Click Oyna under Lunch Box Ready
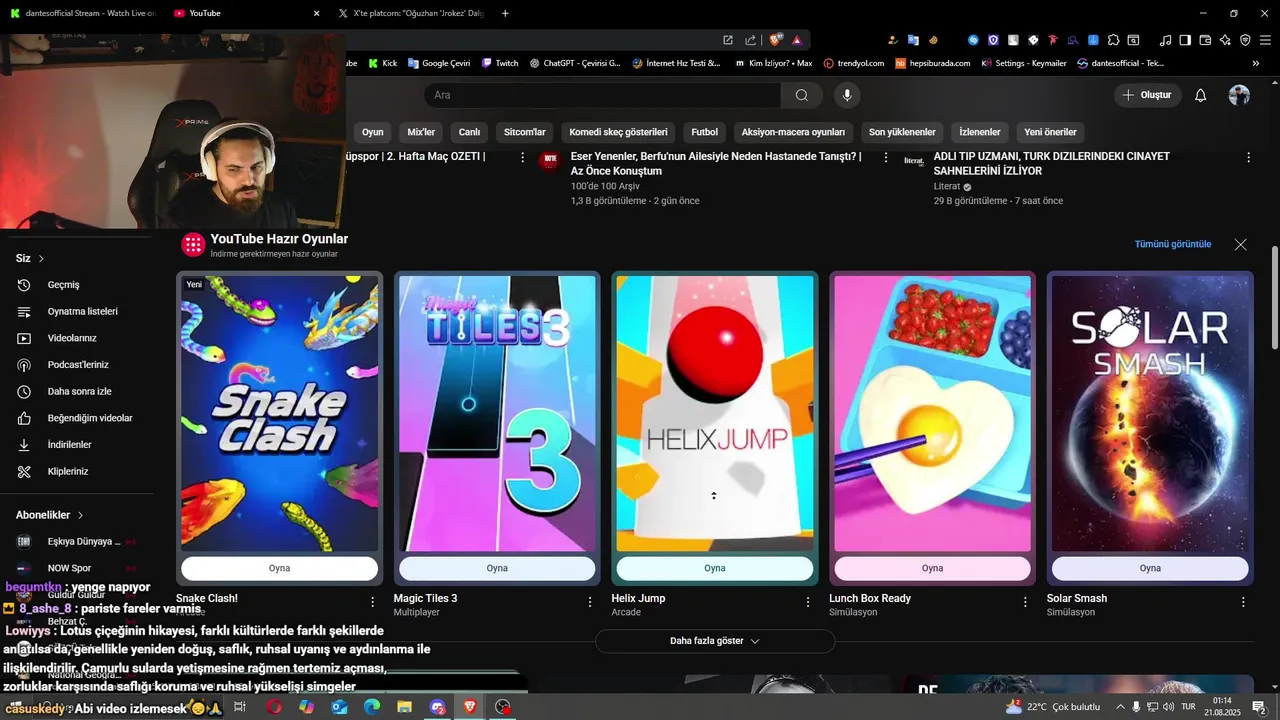The image size is (1280, 720). (x=932, y=568)
